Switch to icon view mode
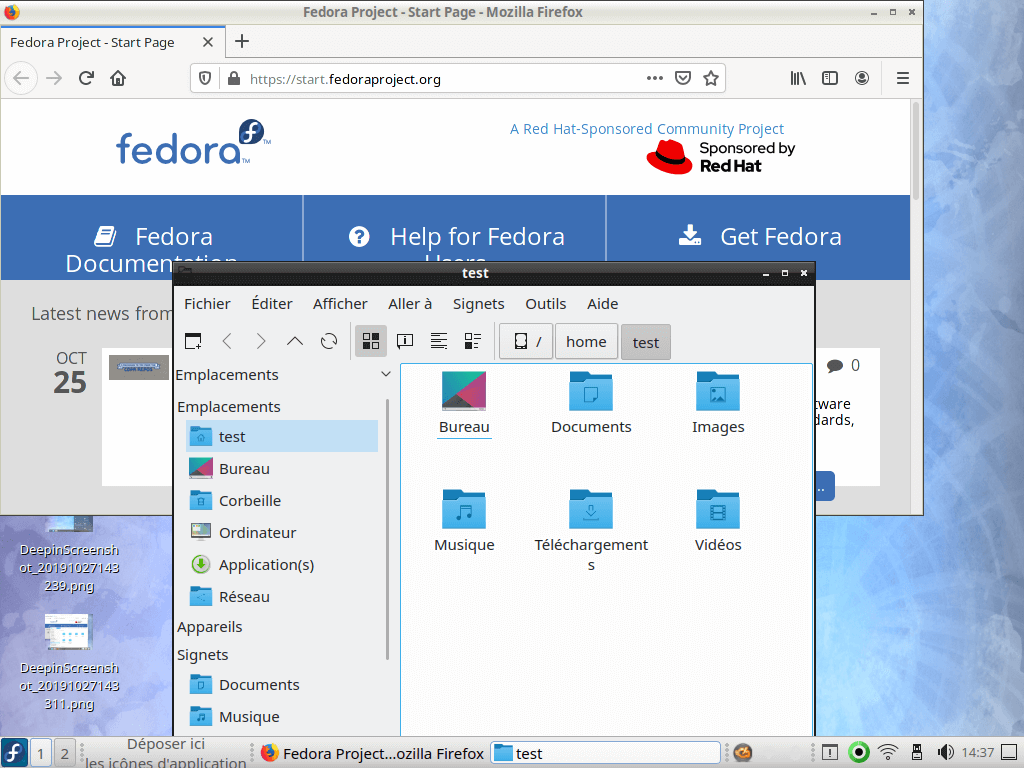This screenshot has height=768, width=1024. coord(371,341)
